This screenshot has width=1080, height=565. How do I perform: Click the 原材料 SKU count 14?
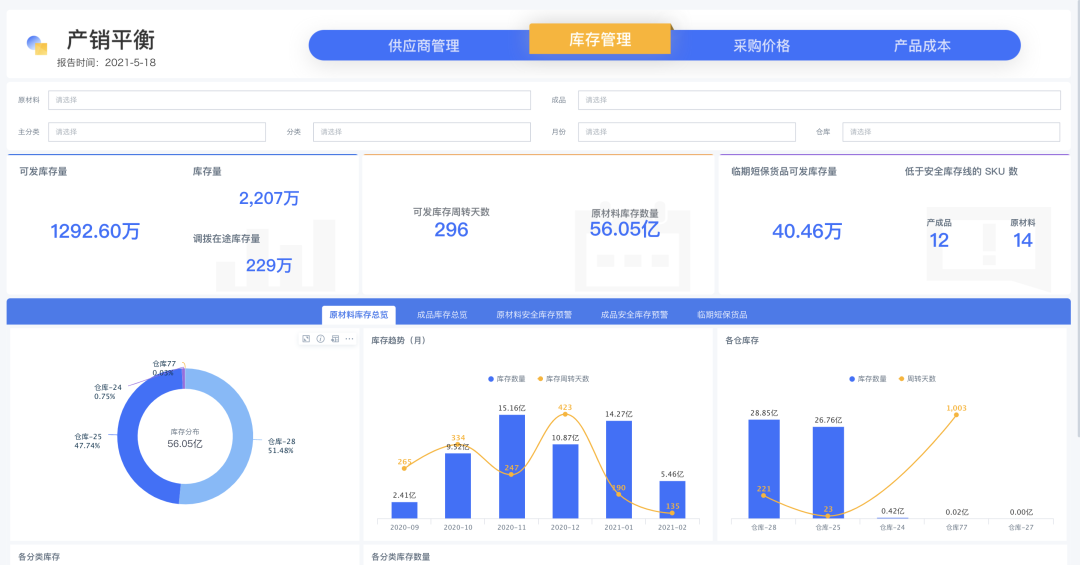(x=1023, y=240)
